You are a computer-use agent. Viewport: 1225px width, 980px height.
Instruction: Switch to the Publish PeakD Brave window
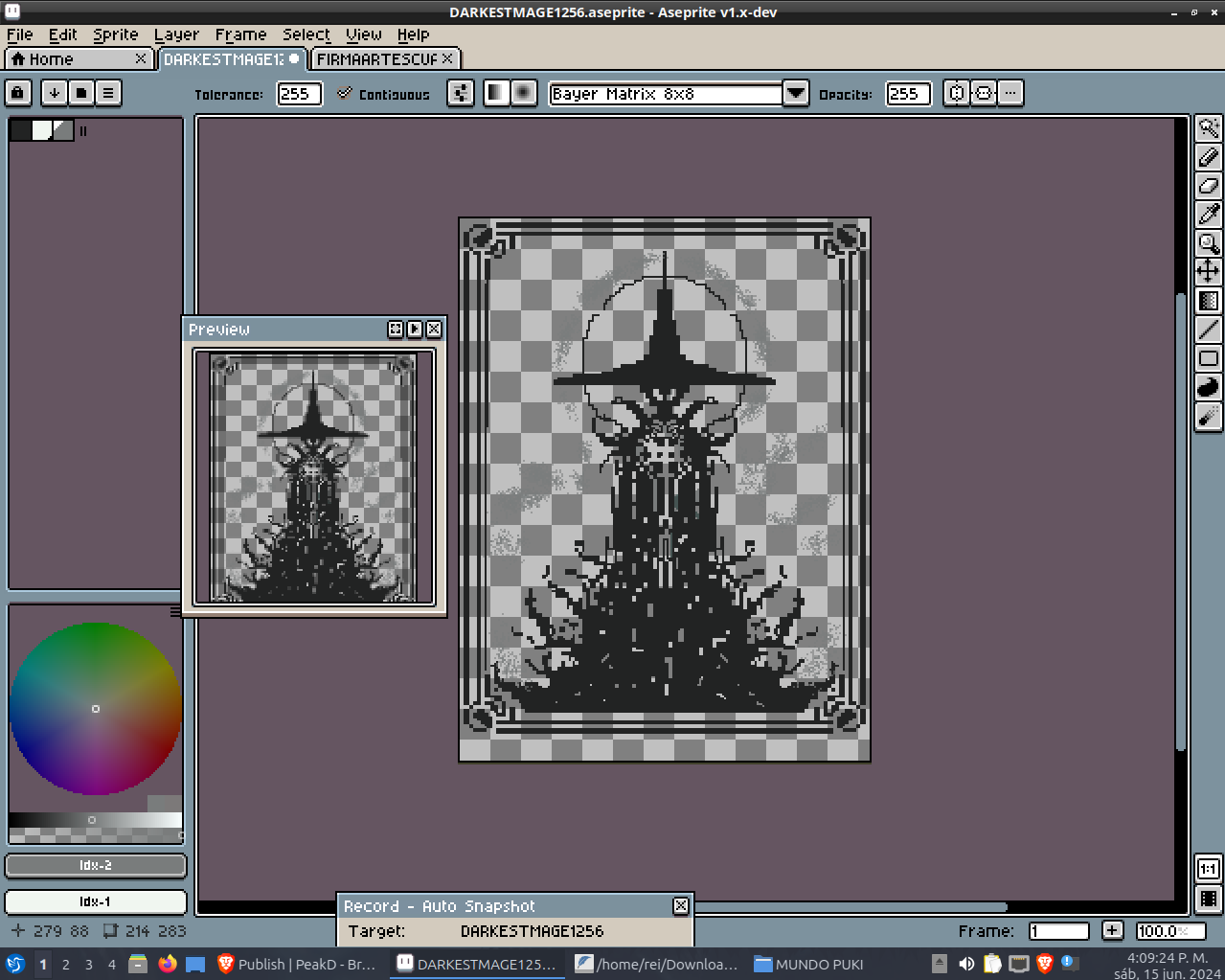pos(297,964)
